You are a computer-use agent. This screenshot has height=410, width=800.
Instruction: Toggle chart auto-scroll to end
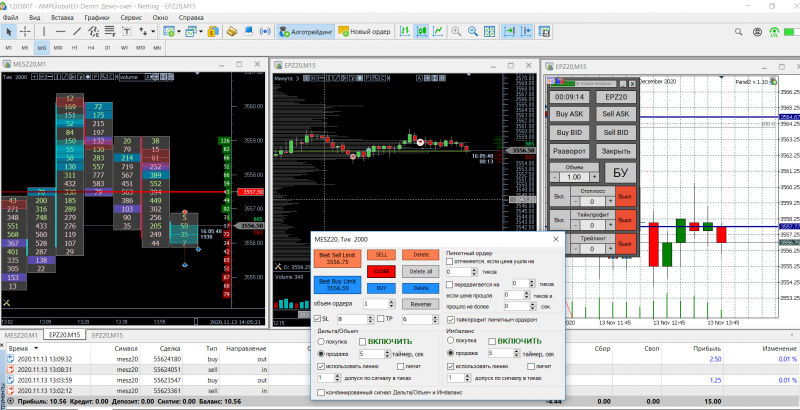(x=509, y=32)
